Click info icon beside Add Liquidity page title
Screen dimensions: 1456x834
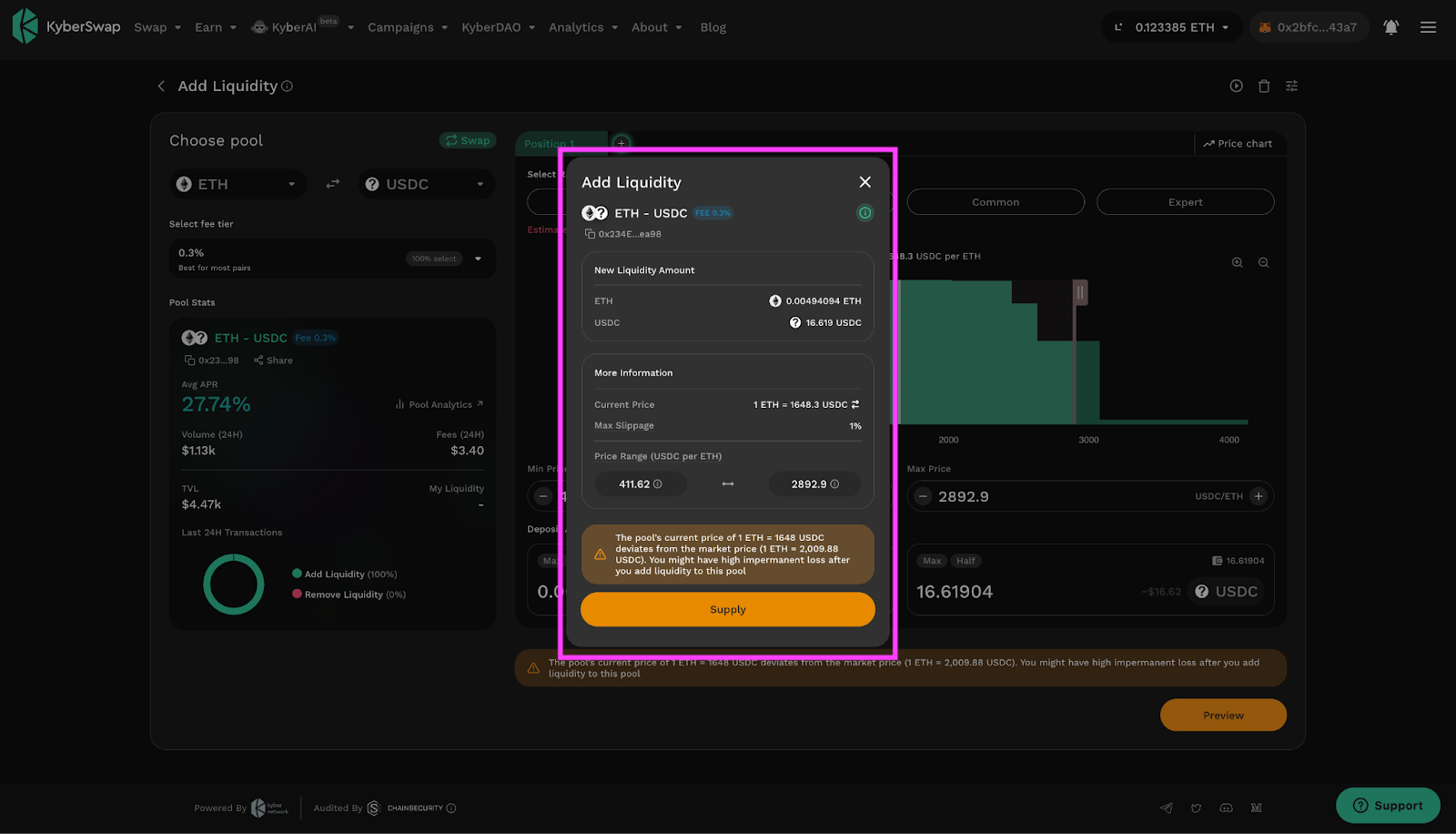click(x=288, y=86)
